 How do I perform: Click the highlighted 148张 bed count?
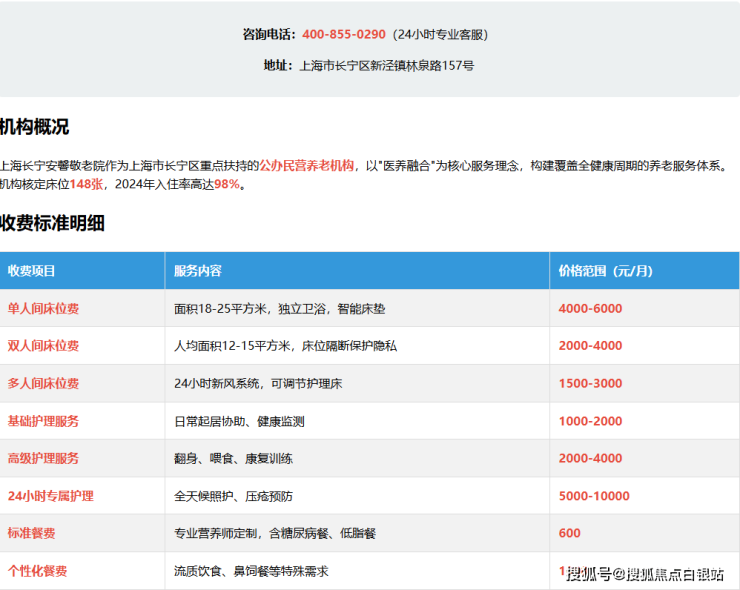click(87, 185)
